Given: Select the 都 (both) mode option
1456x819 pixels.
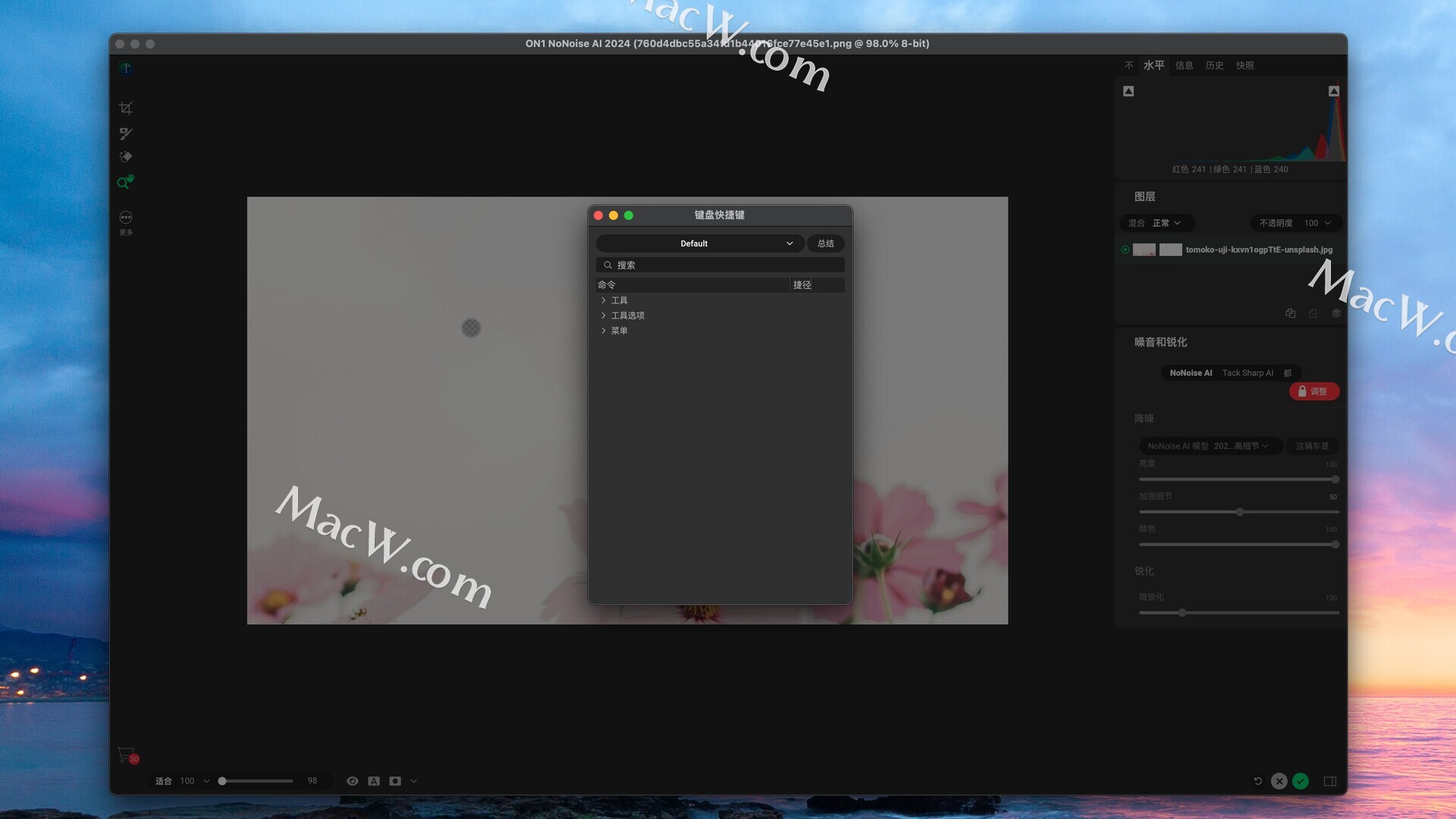Looking at the screenshot, I should 1288,373.
